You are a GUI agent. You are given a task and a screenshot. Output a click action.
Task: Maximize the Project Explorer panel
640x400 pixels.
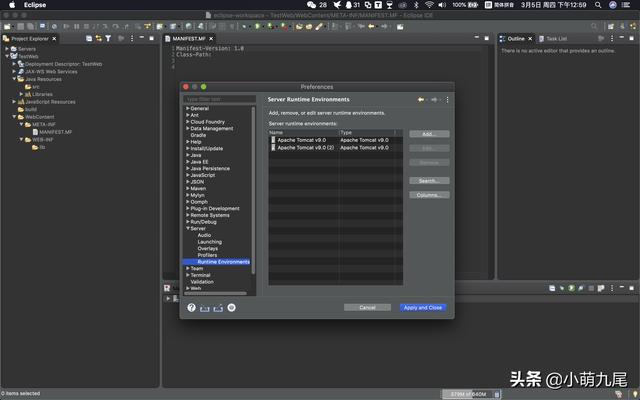click(x=151, y=38)
